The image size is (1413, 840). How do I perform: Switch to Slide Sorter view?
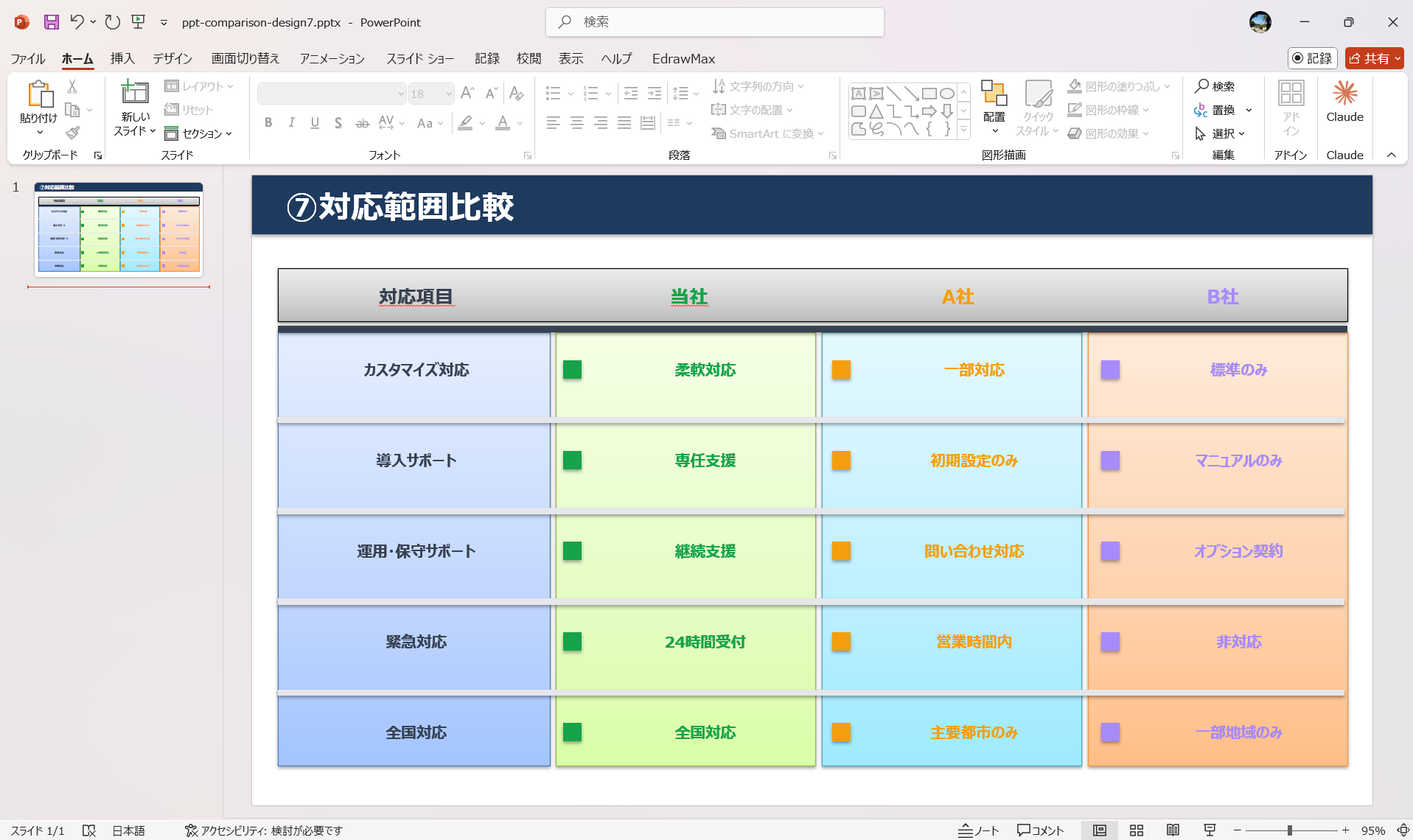1137,830
